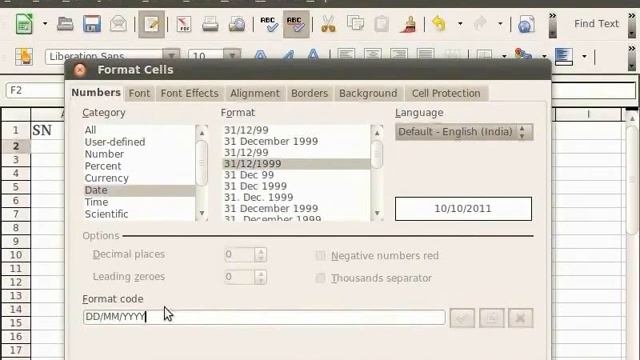Select All in the Category list

tap(139, 130)
